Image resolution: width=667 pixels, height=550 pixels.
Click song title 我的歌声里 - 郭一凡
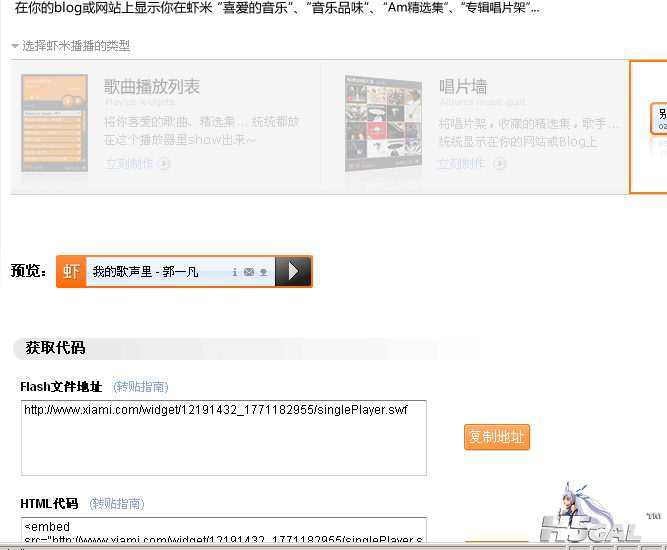pos(145,272)
